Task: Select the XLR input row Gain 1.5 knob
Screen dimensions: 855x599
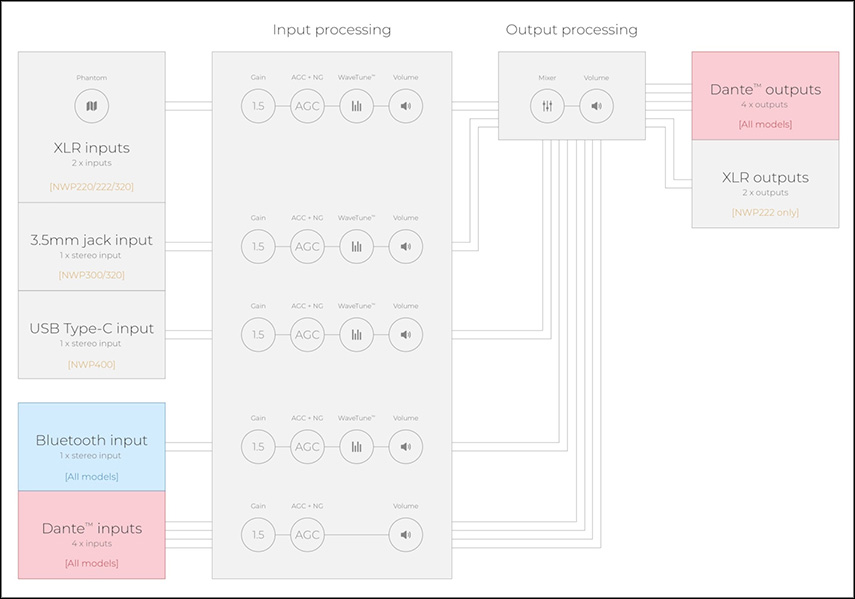Action: [x=258, y=106]
